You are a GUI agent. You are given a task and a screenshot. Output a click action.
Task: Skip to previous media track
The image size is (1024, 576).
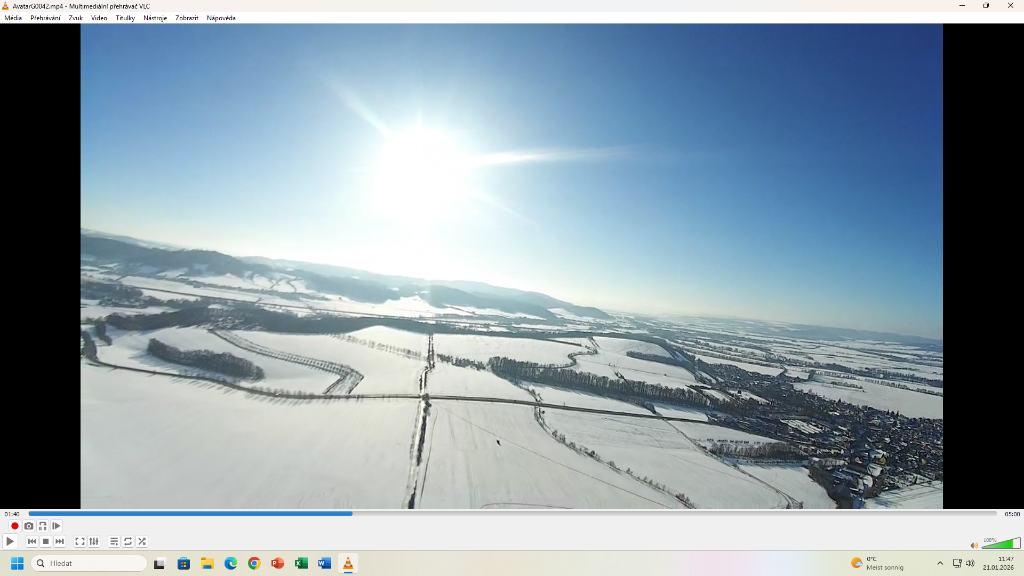[x=32, y=541]
